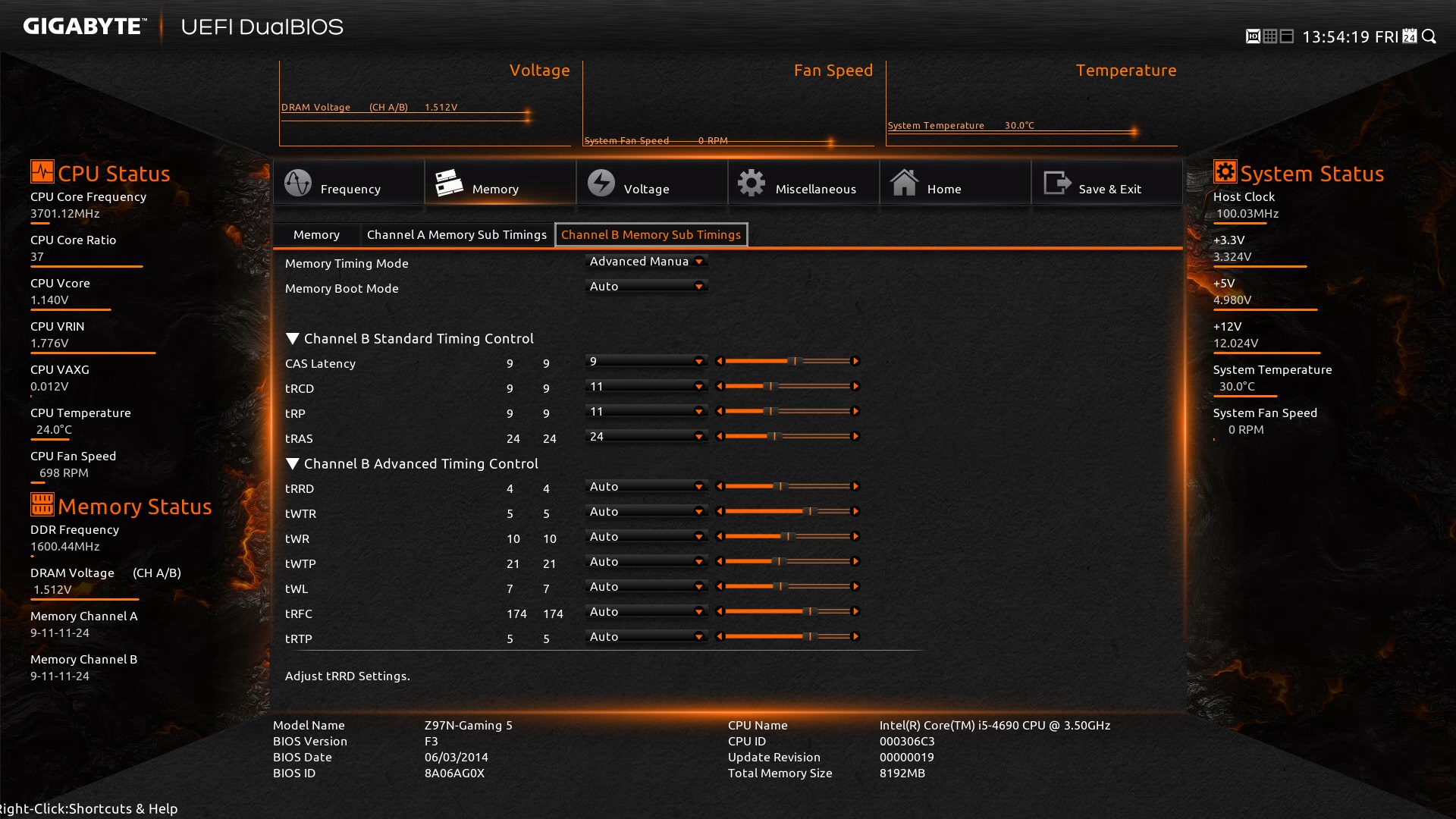This screenshot has width=1456, height=819.
Task: Click the BIOS ID 8A06AG0X value
Action: pyautogui.click(x=454, y=773)
